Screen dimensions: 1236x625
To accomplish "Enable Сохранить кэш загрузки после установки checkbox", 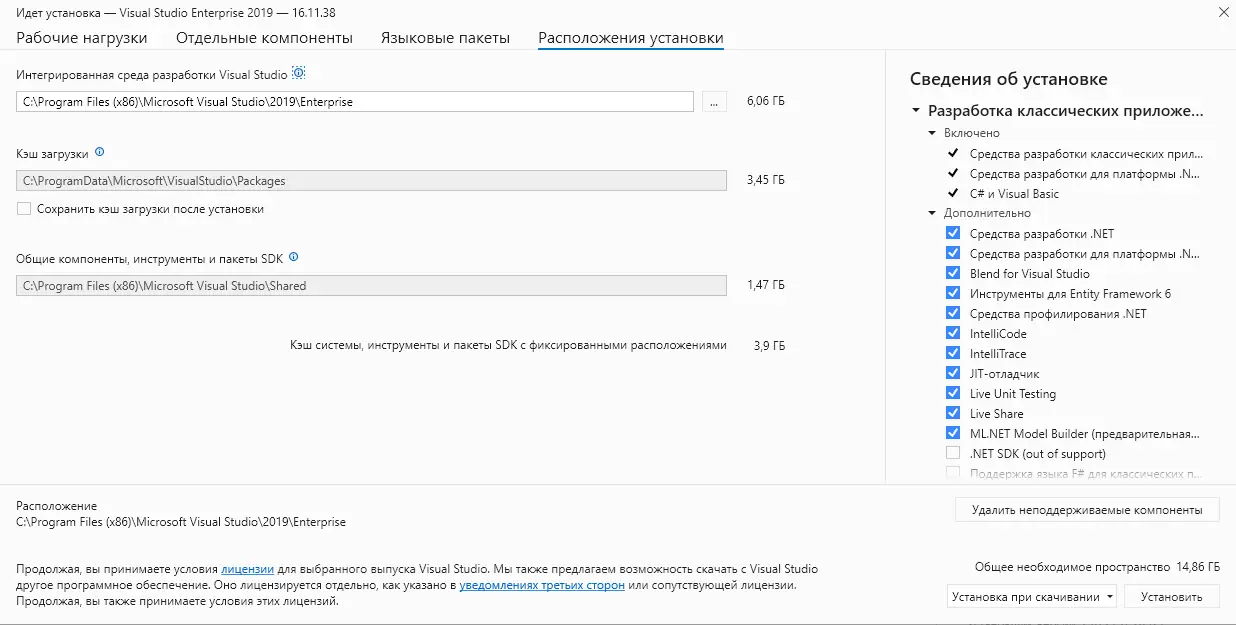I will (x=24, y=209).
